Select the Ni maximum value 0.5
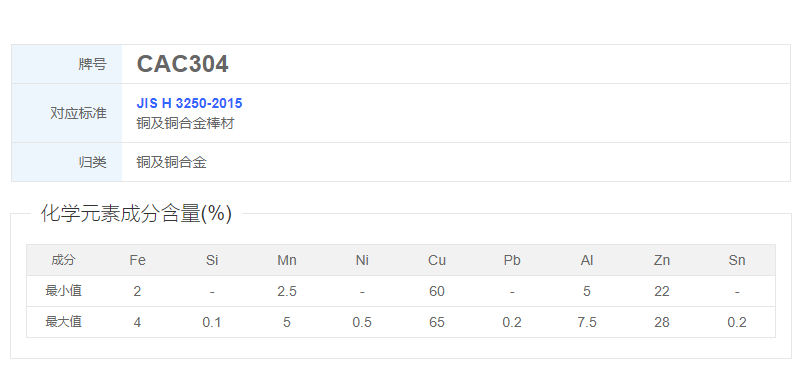800x385 pixels. tap(362, 323)
